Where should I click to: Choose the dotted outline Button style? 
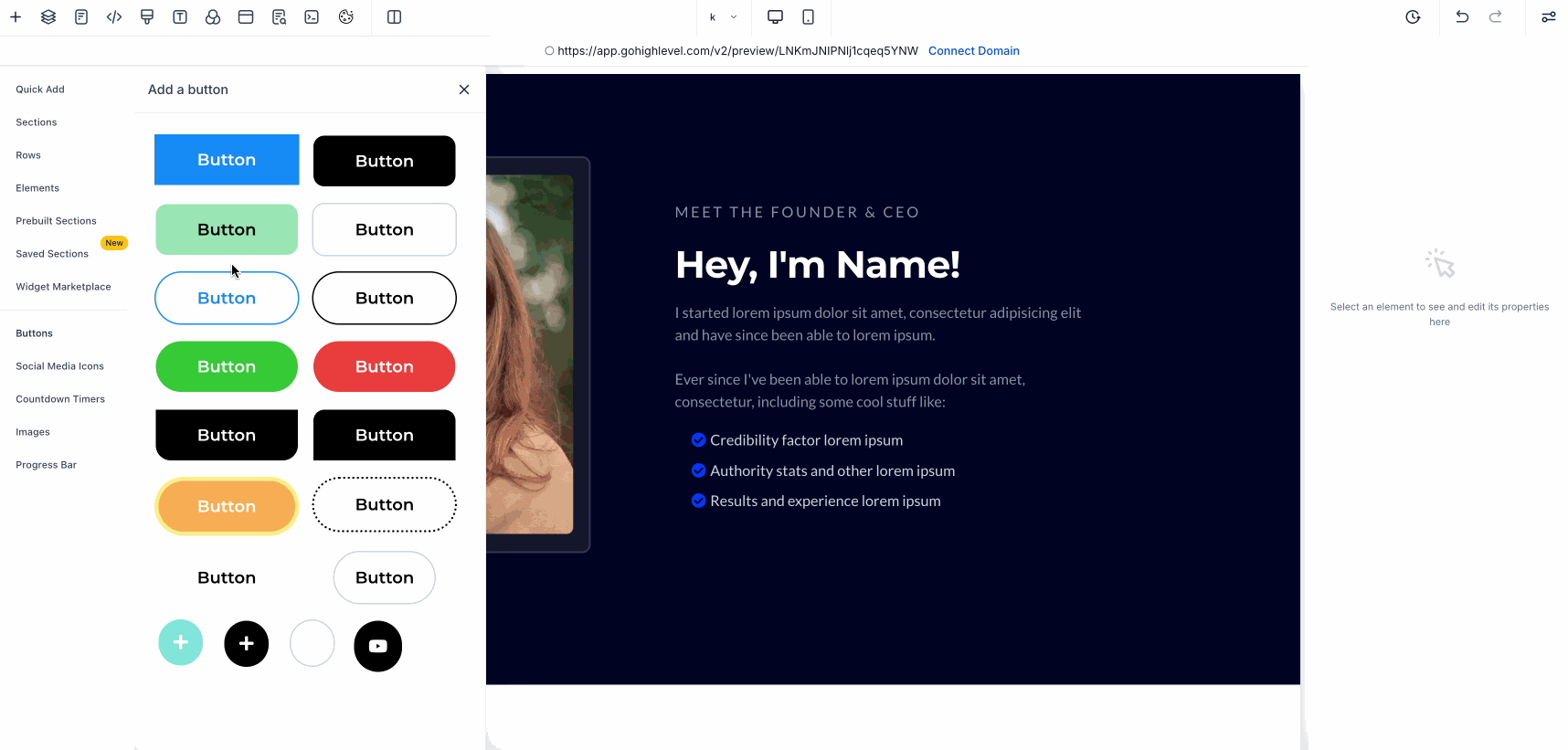pos(384,504)
